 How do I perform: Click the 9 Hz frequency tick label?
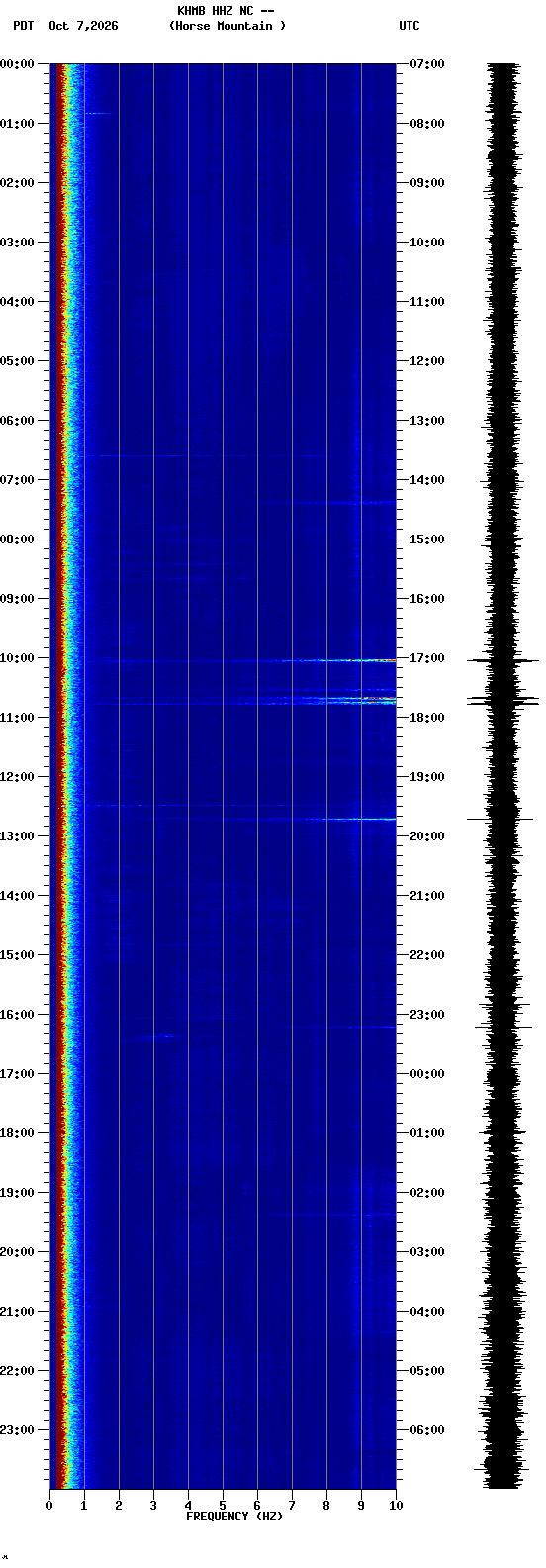click(x=361, y=1506)
